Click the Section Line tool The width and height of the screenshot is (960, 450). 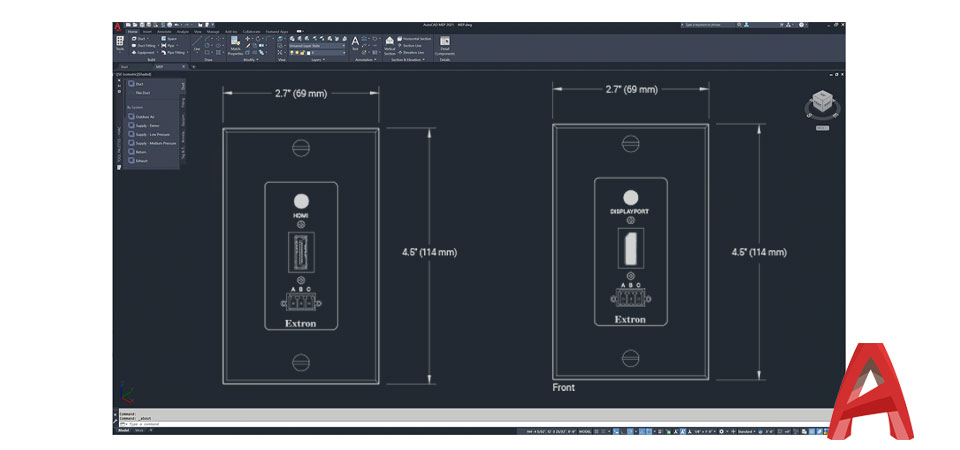coord(410,45)
